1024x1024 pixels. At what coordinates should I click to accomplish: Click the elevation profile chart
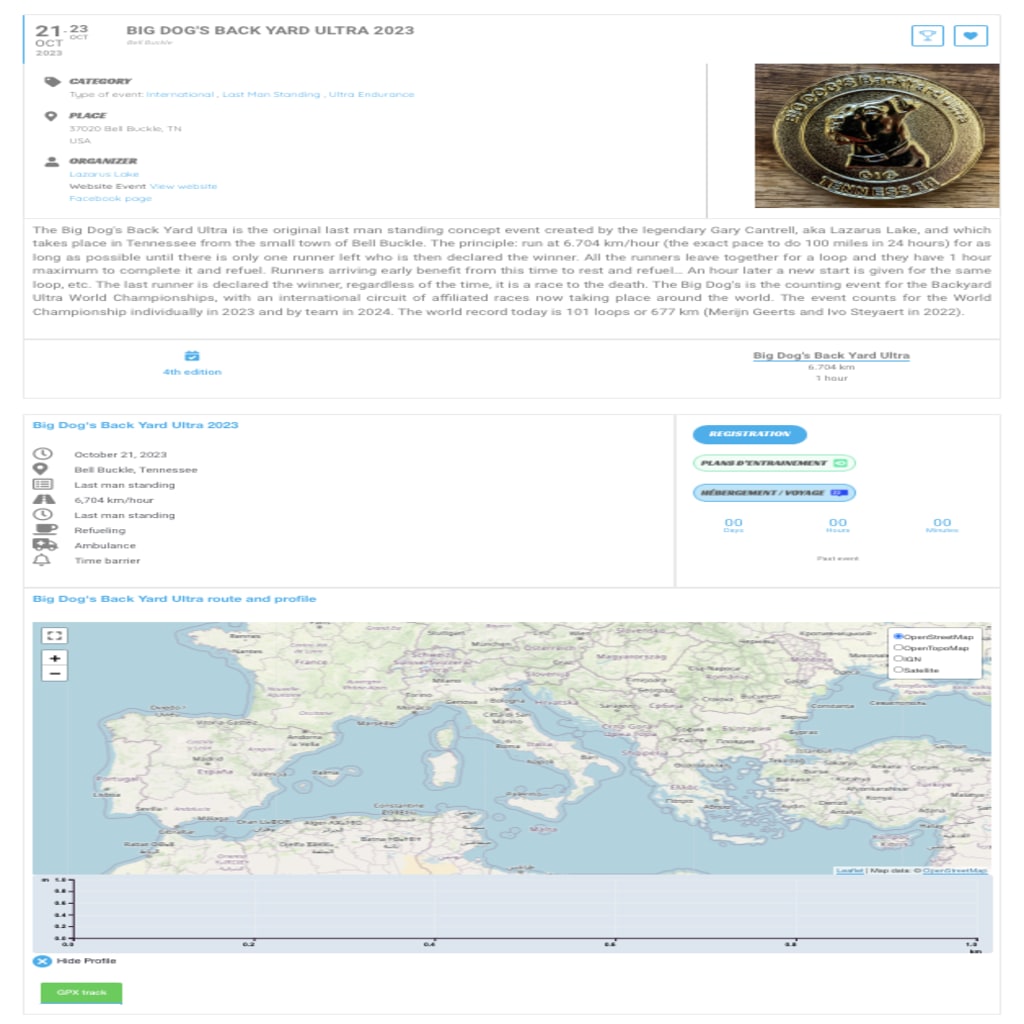[x=512, y=914]
